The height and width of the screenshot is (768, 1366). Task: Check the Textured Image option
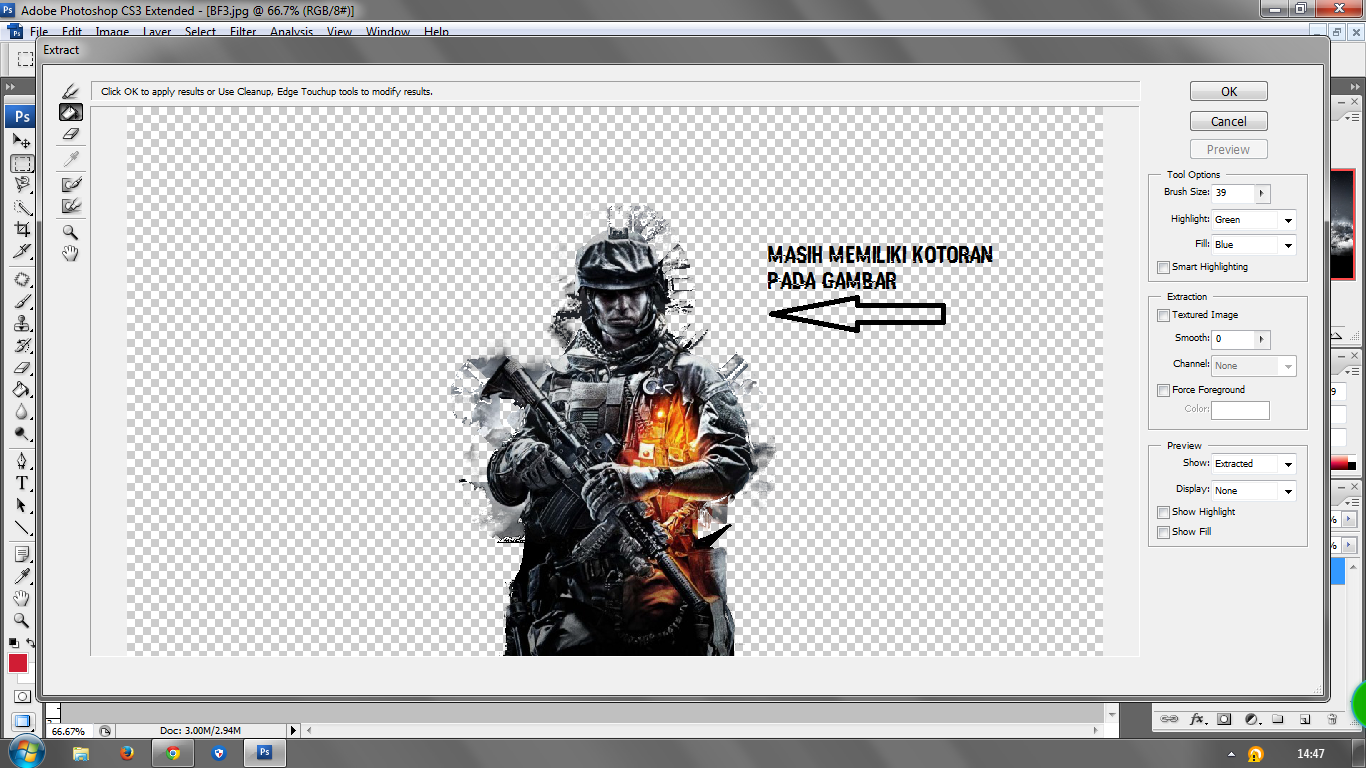(x=1163, y=315)
